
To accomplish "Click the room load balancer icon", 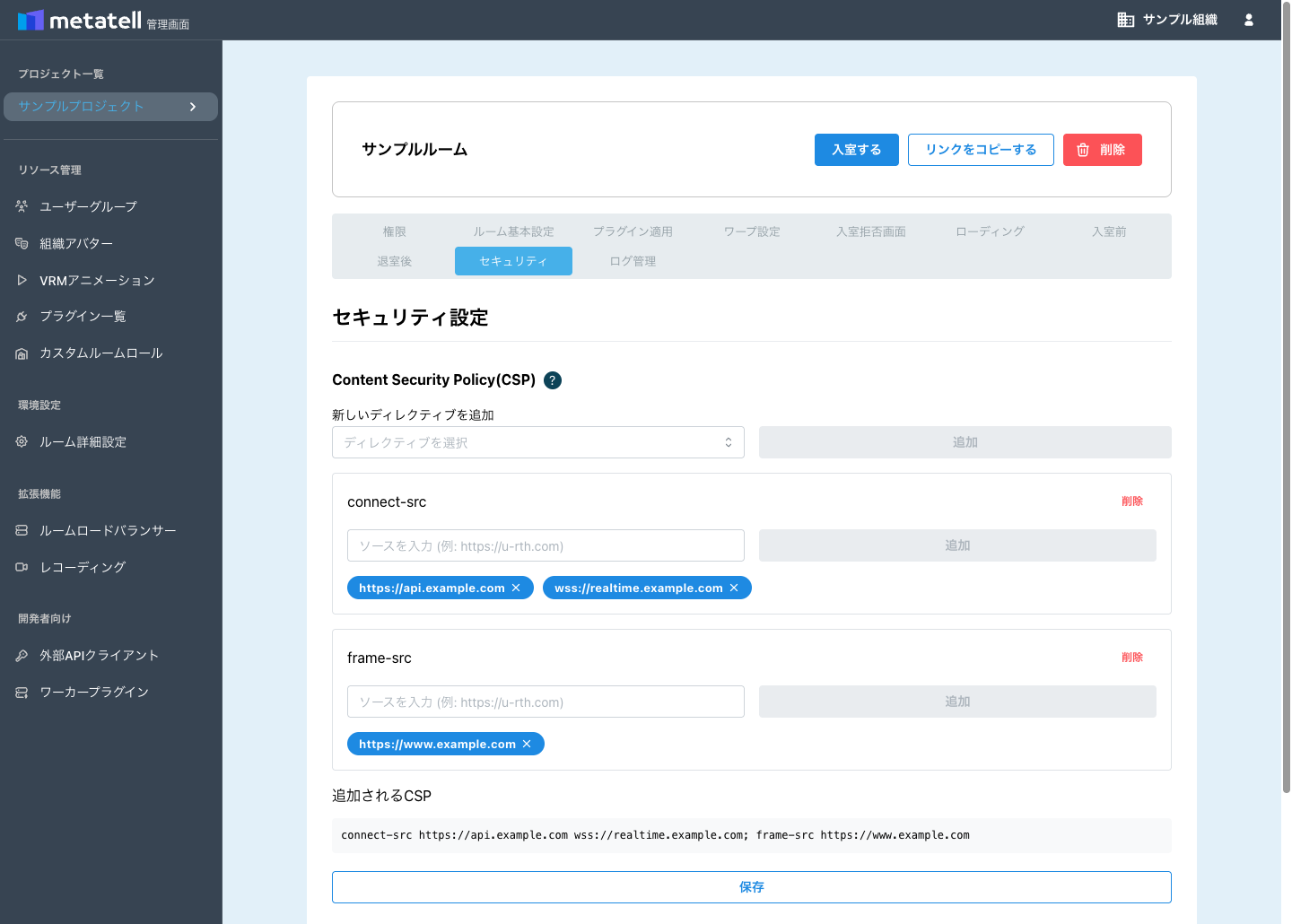I will (22, 530).
